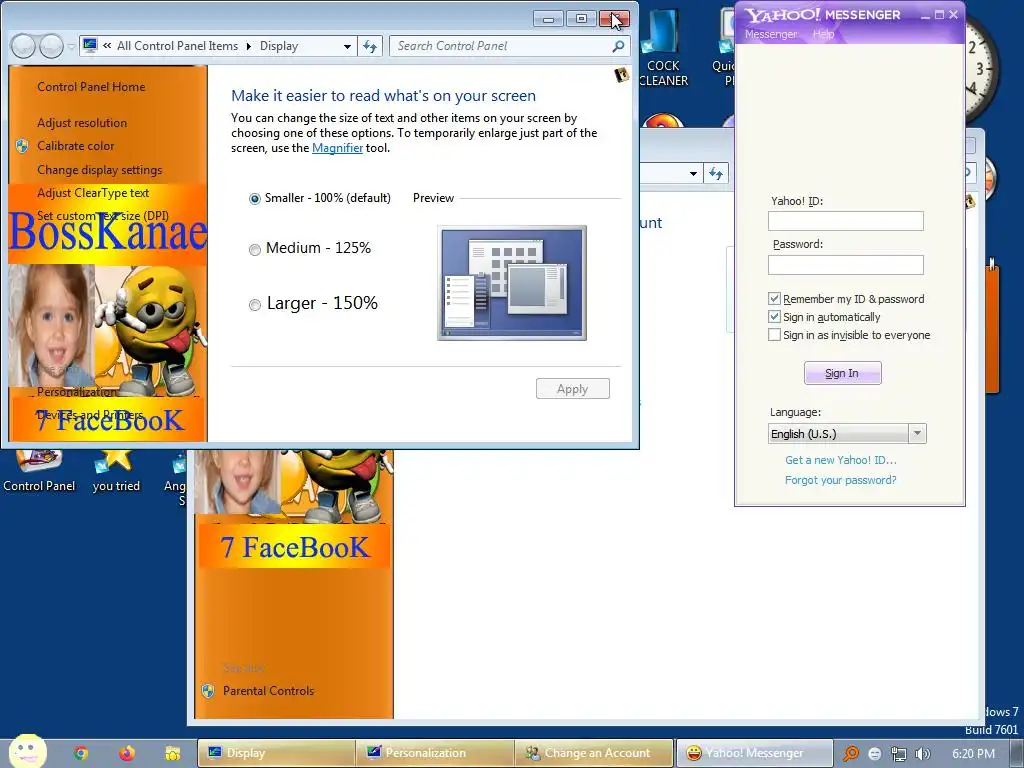The width and height of the screenshot is (1024, 768).
Task: Select the Smaller - 100% (default) radio button
Action: [x=255, y=199]
